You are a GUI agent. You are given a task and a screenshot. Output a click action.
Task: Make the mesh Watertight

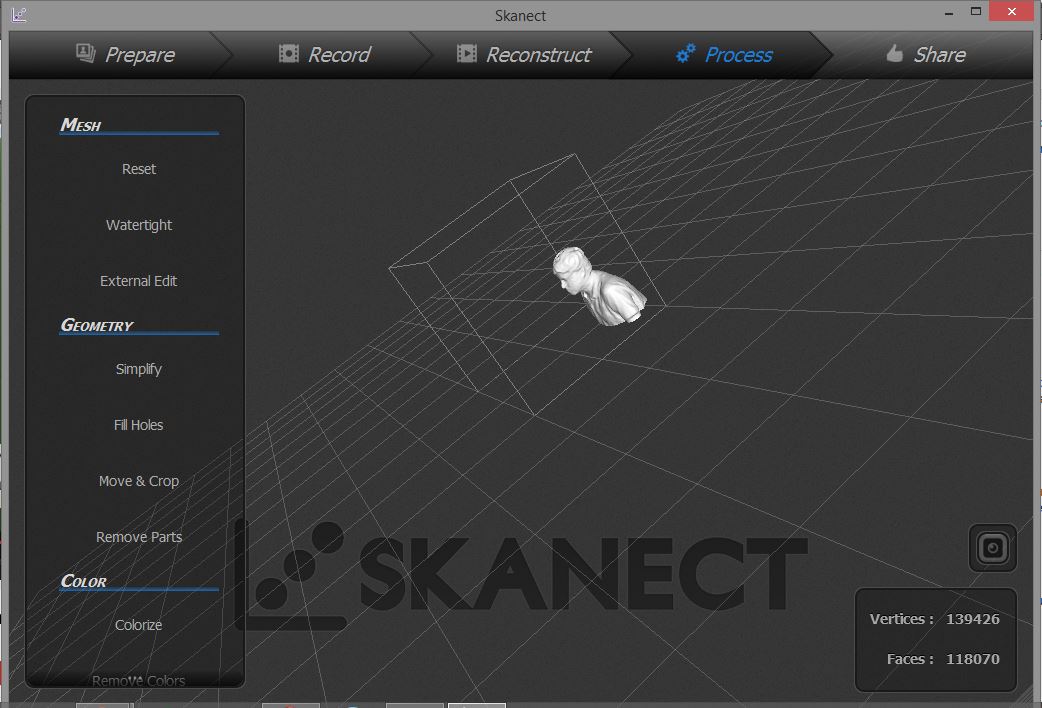139,225
